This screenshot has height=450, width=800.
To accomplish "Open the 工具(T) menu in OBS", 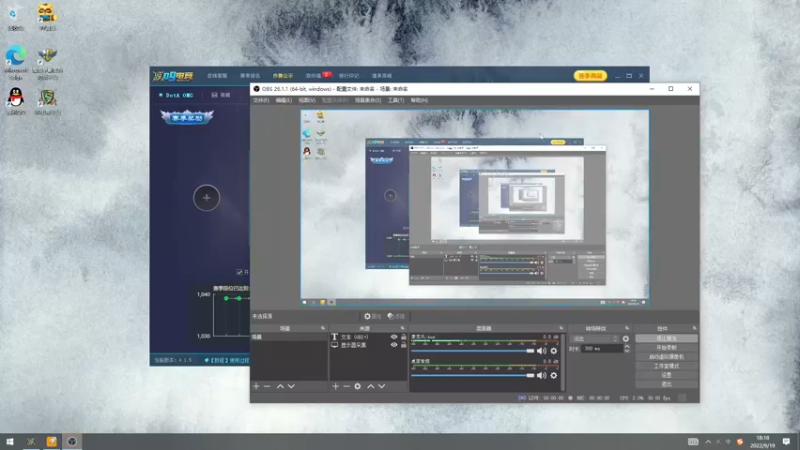I will [396, 101].
